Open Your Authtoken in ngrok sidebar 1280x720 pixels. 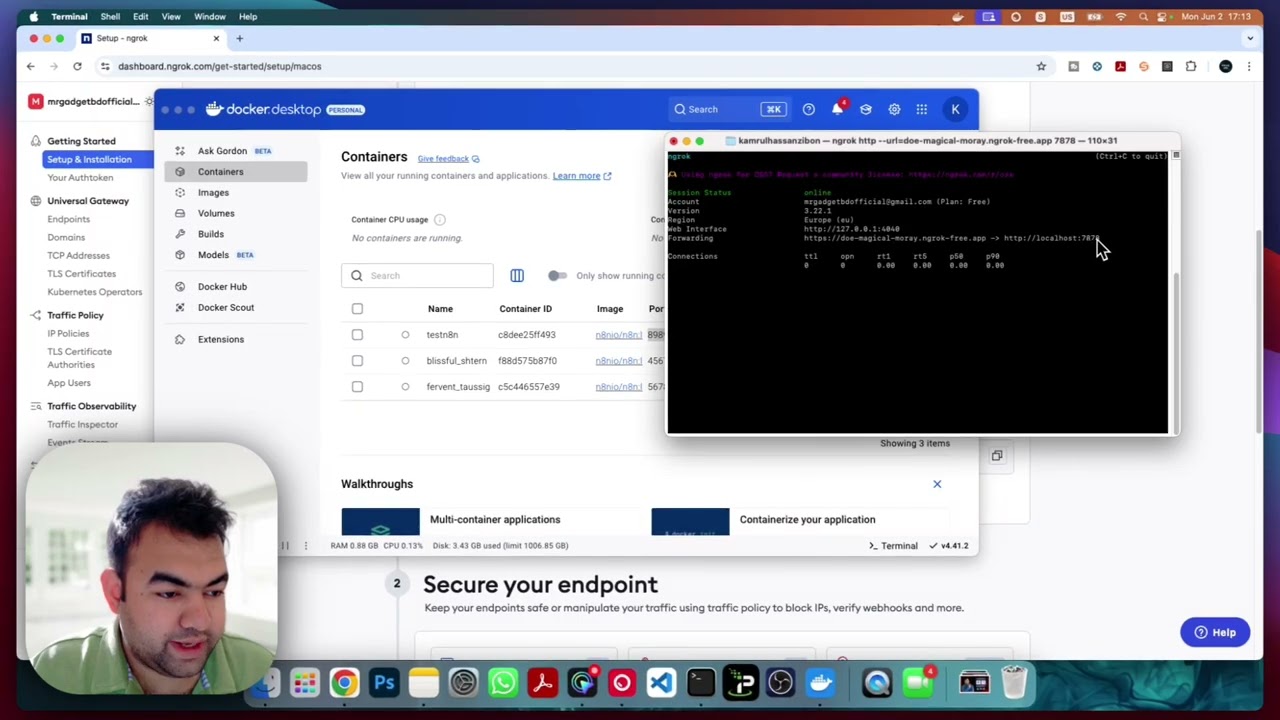tap(80, 178)
